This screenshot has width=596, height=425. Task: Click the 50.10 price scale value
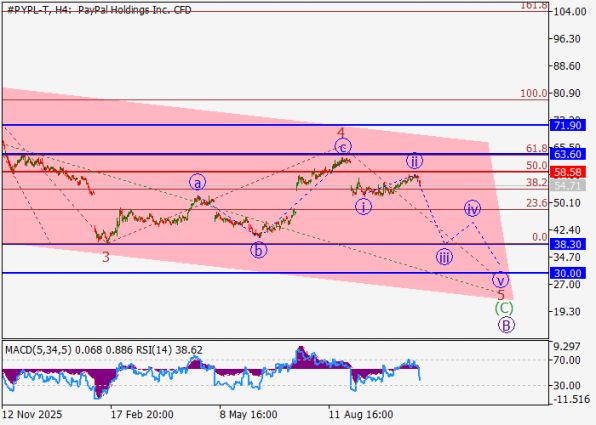point(567,203)
